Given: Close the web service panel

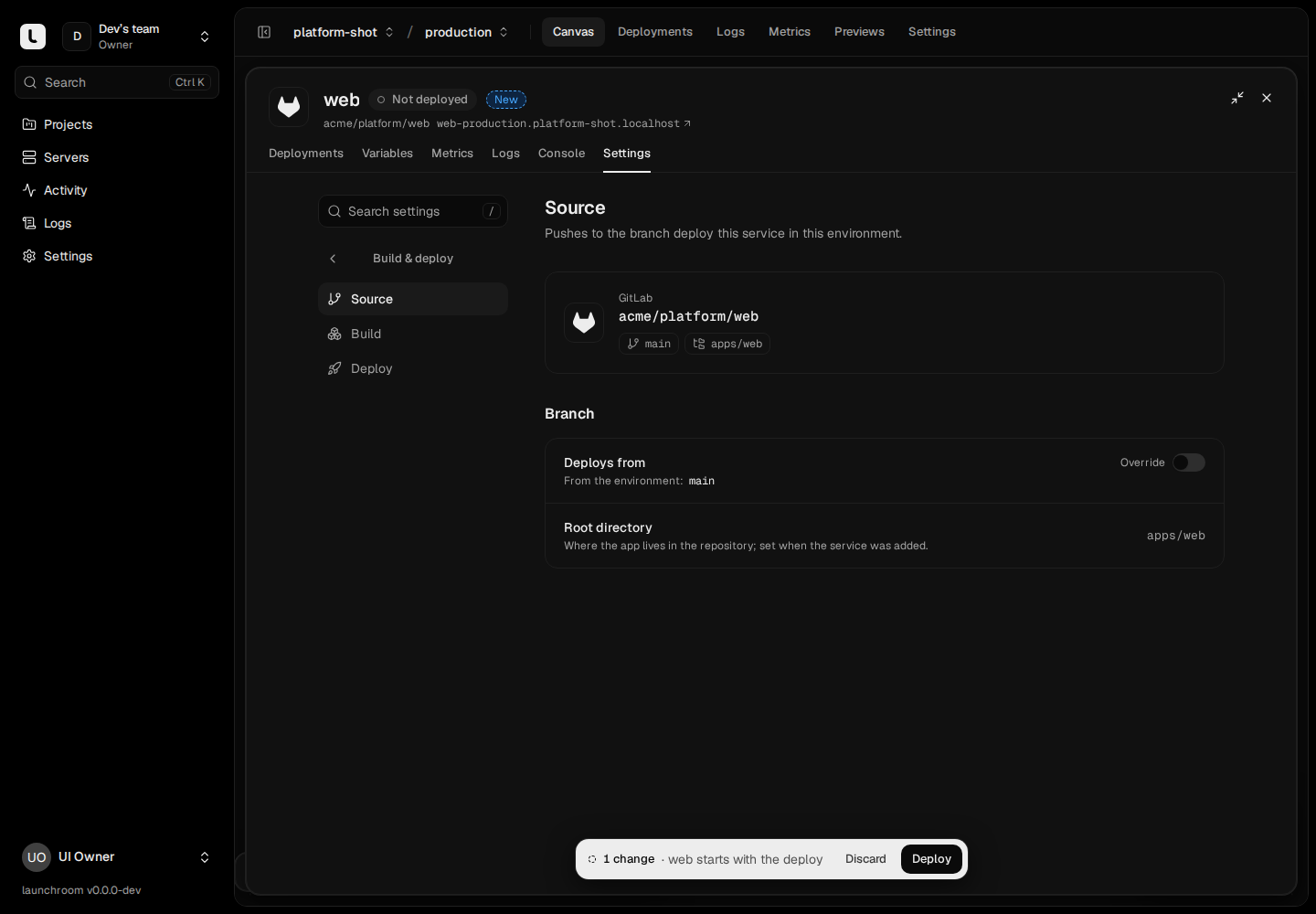Looking at the screenshot, I should click(1267, 98).
